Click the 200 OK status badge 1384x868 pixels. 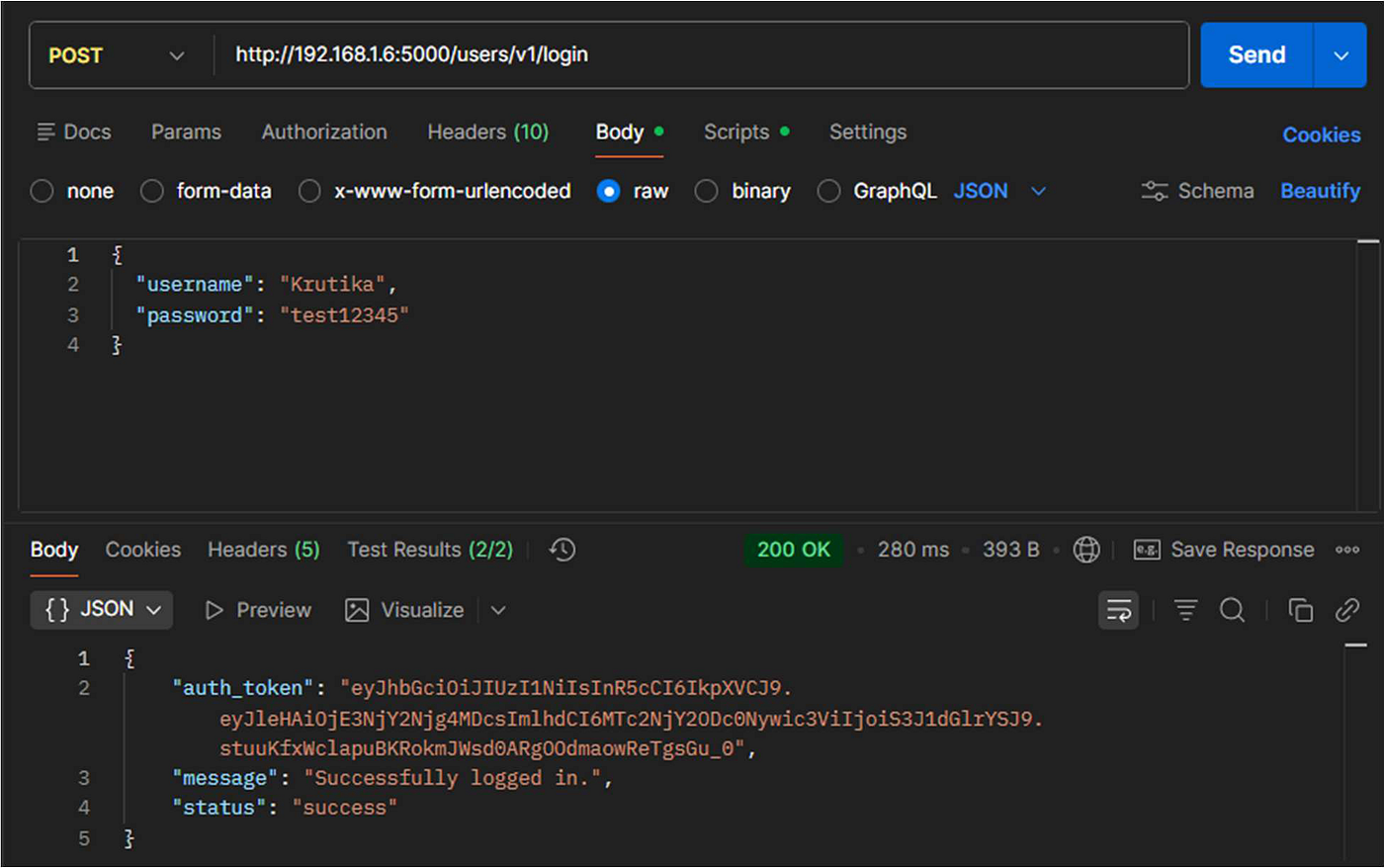point(794,550)
